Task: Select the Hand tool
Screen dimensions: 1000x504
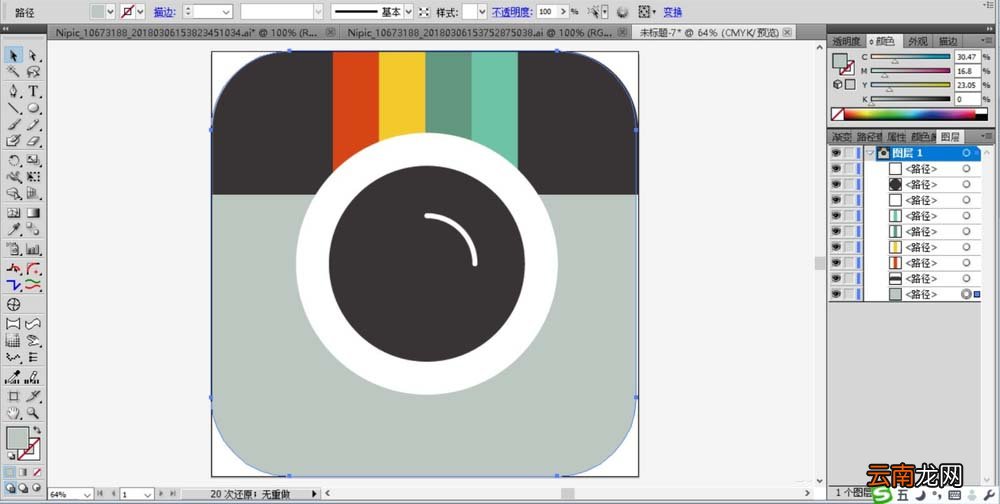Action: [x=14, y=413]
